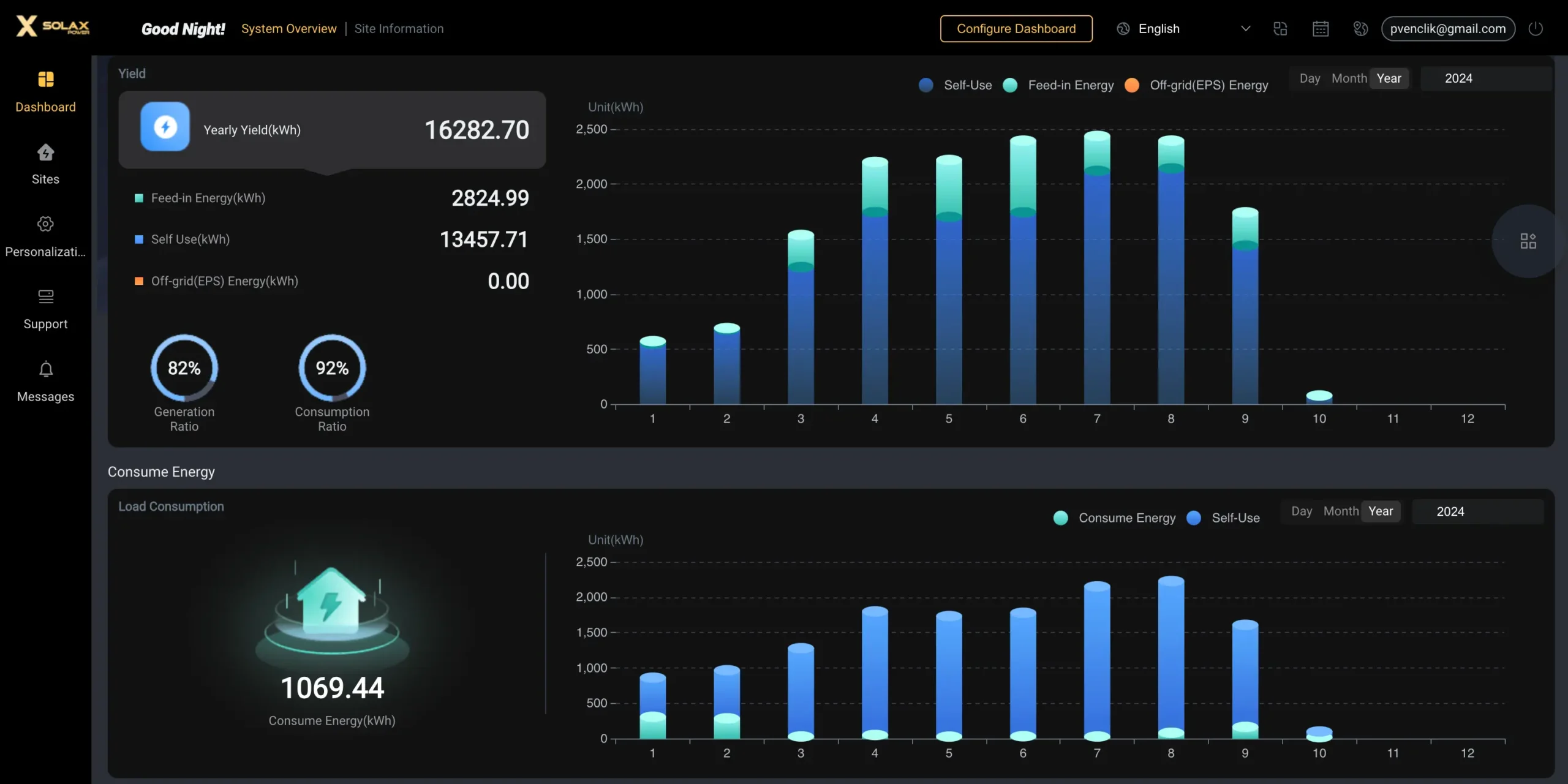Click the Configure Dashboard button

(1016, 29)
